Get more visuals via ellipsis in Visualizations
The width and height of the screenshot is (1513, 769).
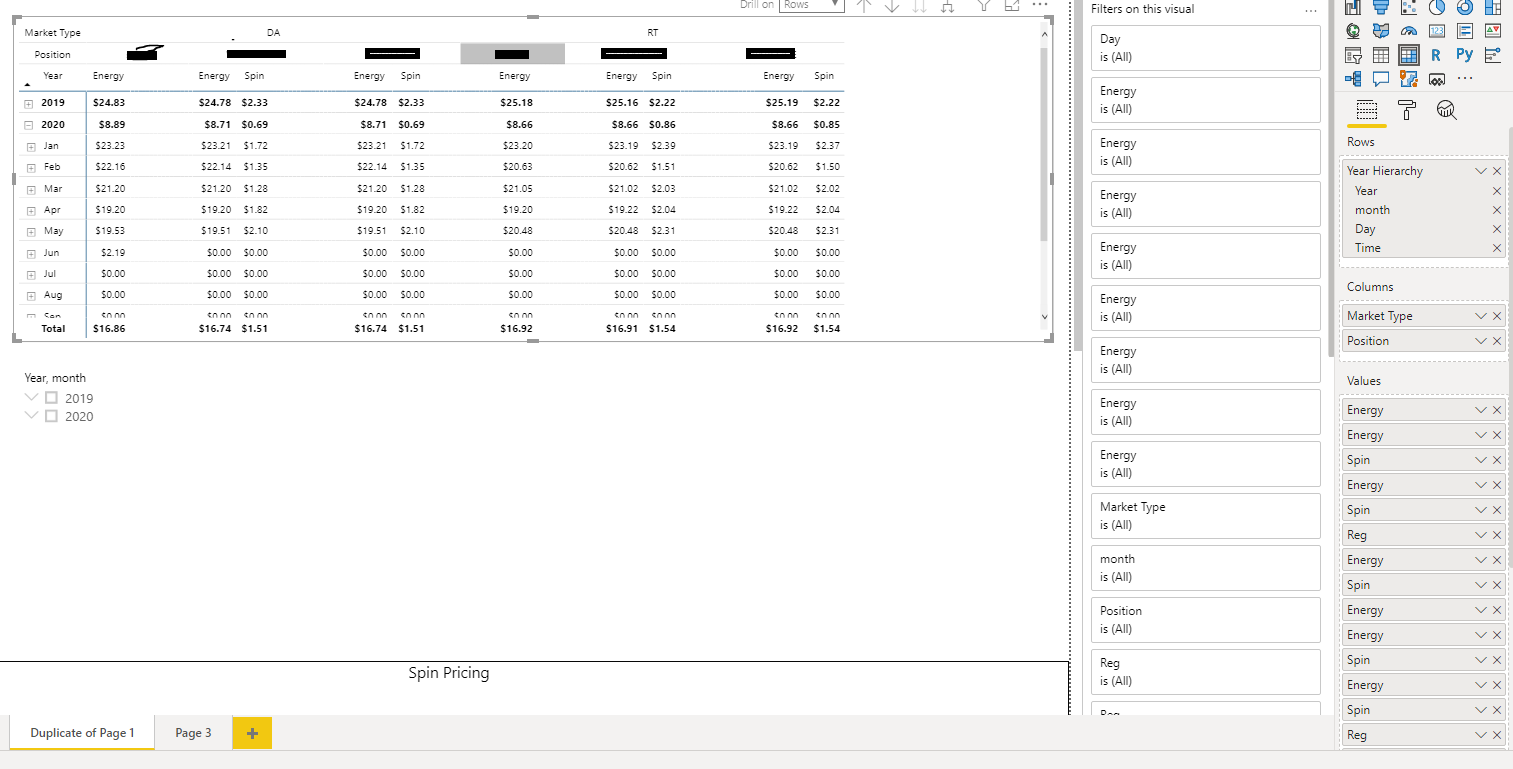coord(1465,79)
